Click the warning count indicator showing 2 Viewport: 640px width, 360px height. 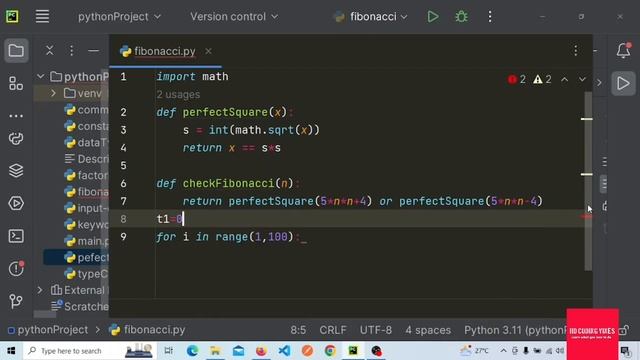pyautogui.click(x=542, y=79)
